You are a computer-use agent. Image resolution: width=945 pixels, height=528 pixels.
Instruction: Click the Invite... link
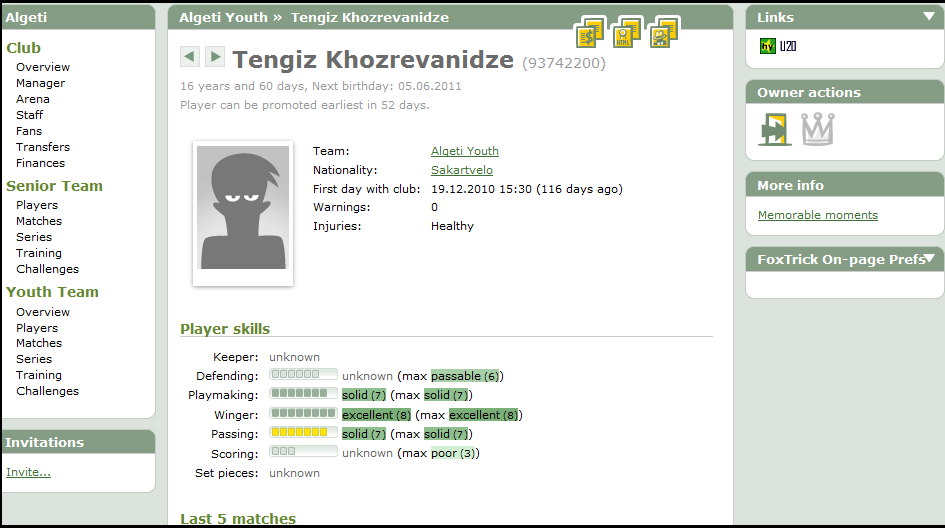pos(28,472)
